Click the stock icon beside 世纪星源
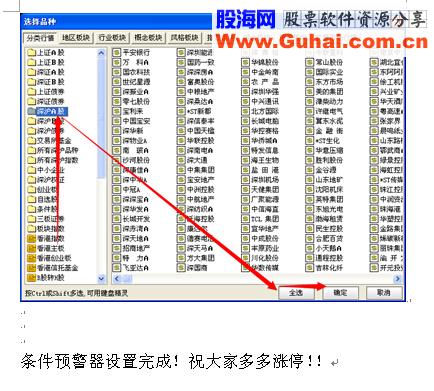The width and height of the screenshot is (434, 391). coord(116,82)
